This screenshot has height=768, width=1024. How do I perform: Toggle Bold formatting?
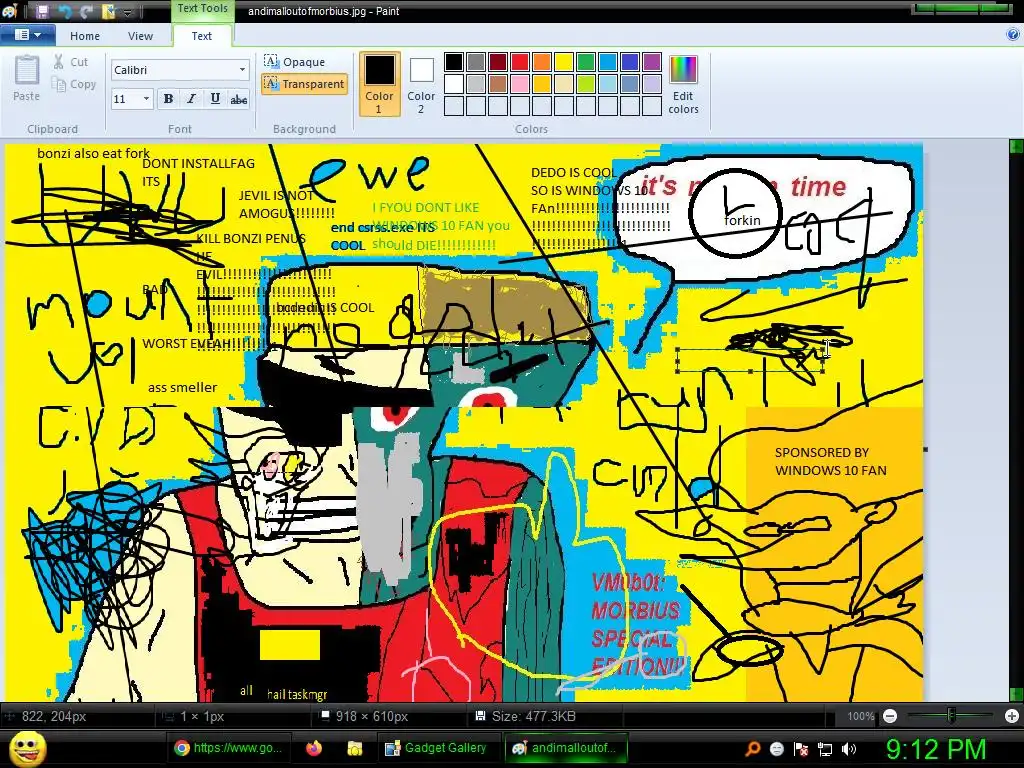168,99
